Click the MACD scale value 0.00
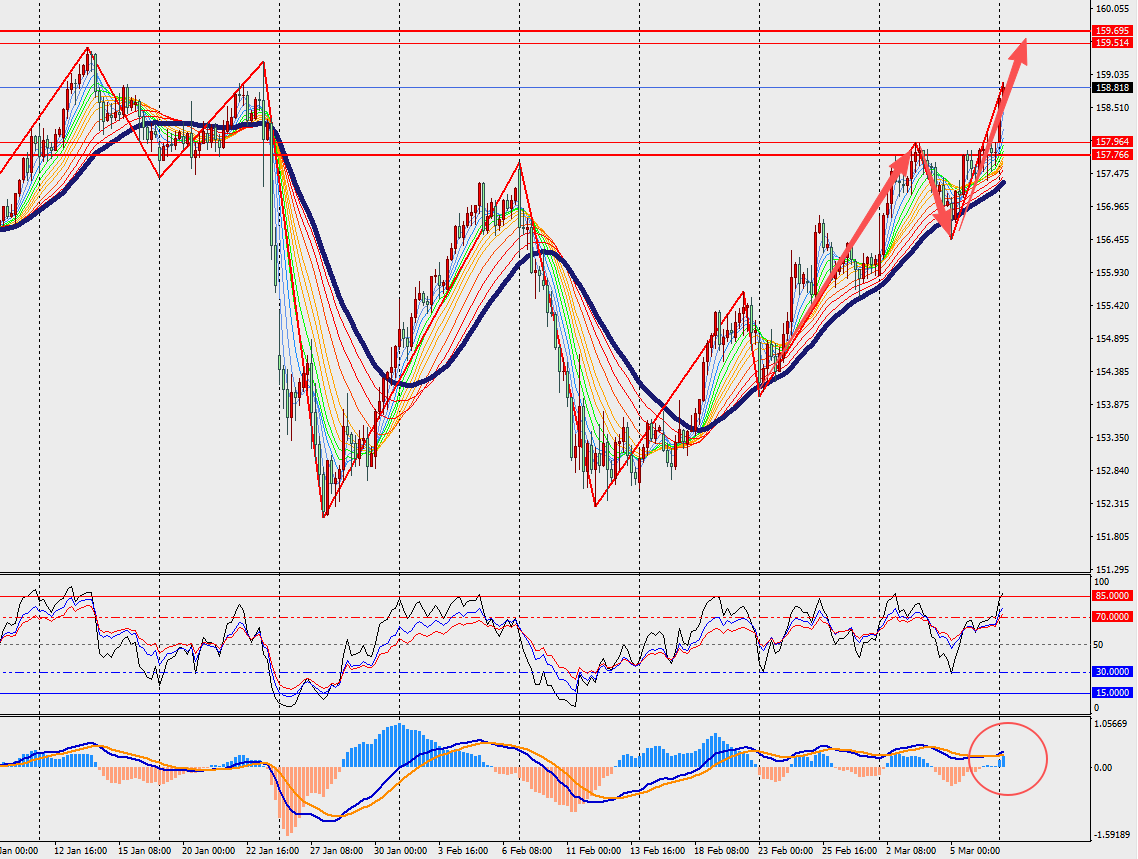This screenshot has height=859, width=1138. [1102, 768]
